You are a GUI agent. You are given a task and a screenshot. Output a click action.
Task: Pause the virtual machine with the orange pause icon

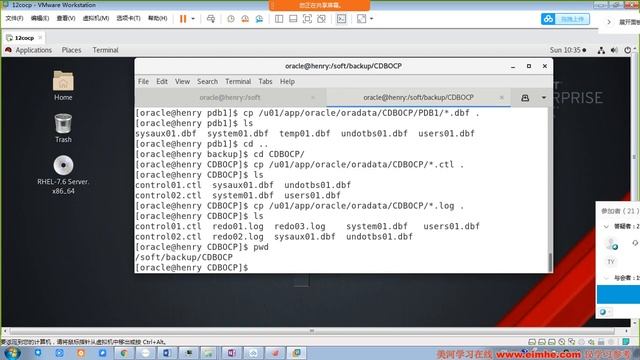click(x=182, y=19)
